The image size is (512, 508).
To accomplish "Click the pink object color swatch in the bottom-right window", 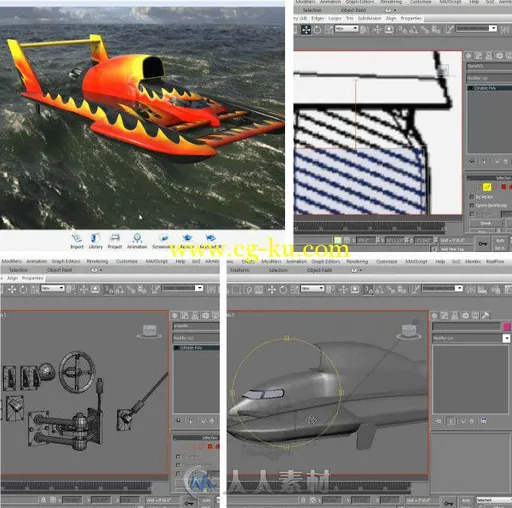I will click(506, 326).
